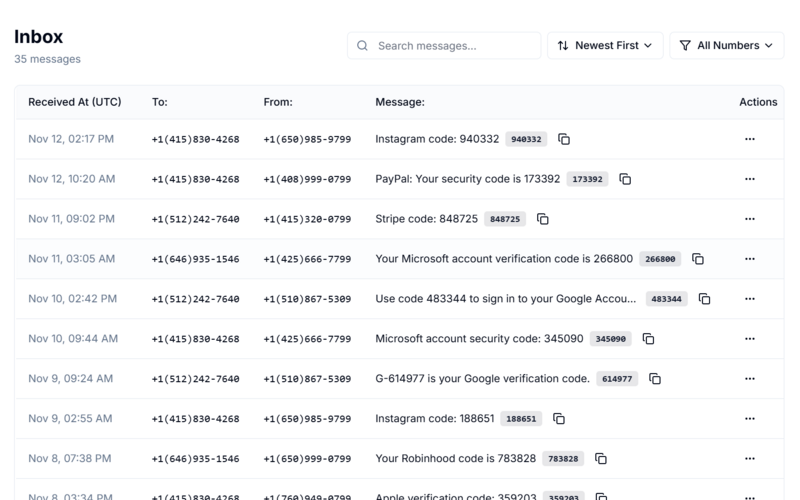
Task: Open actions menu for Google 483344 message
Action: (749, 299)
